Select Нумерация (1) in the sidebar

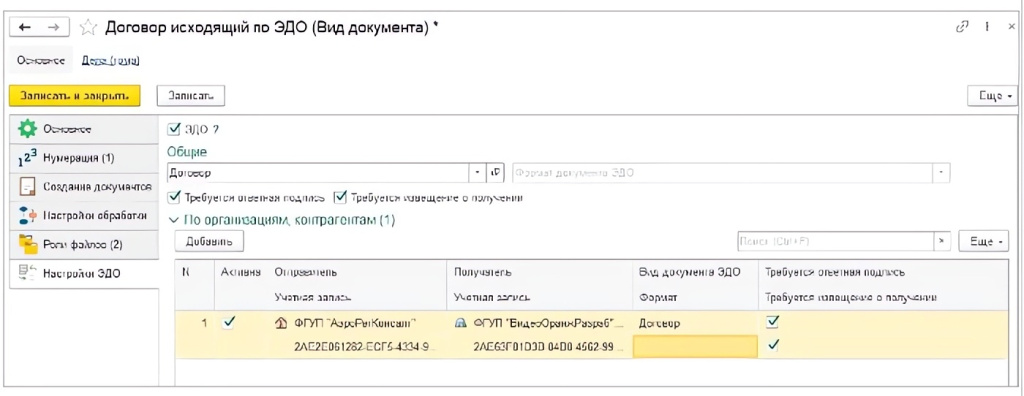(84, 157)
